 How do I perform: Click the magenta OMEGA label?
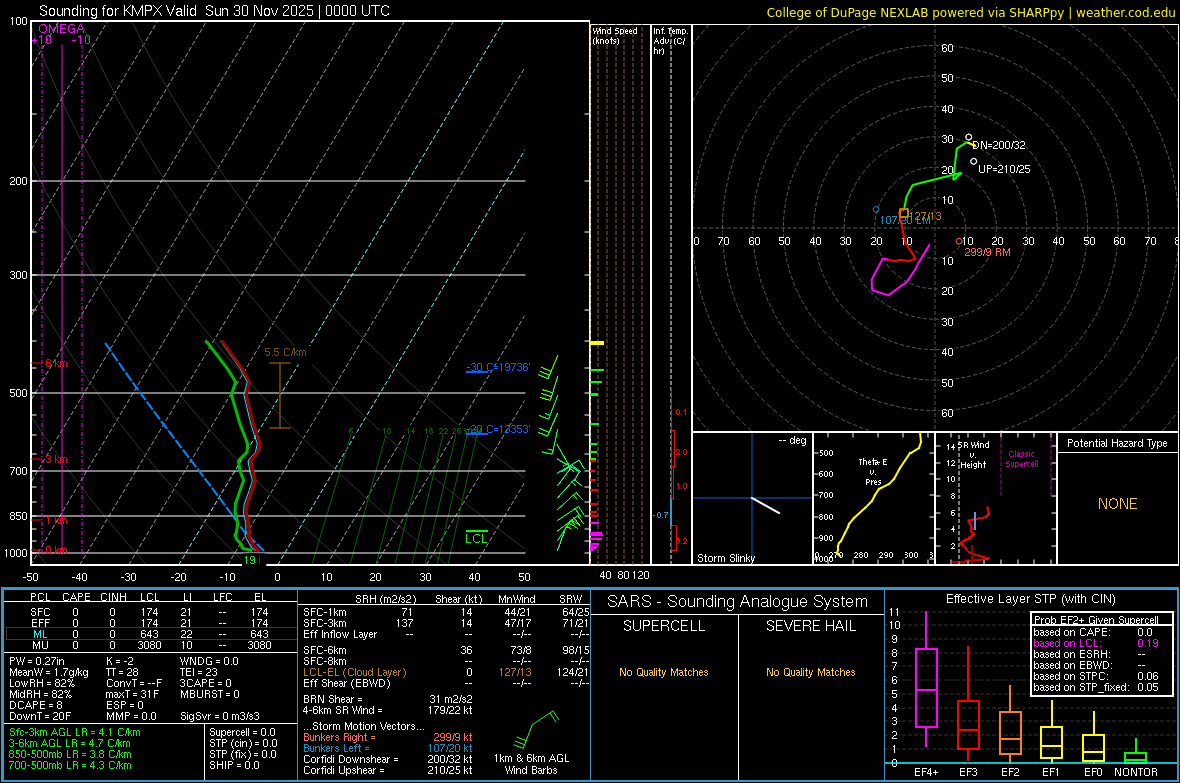point(61,29)
